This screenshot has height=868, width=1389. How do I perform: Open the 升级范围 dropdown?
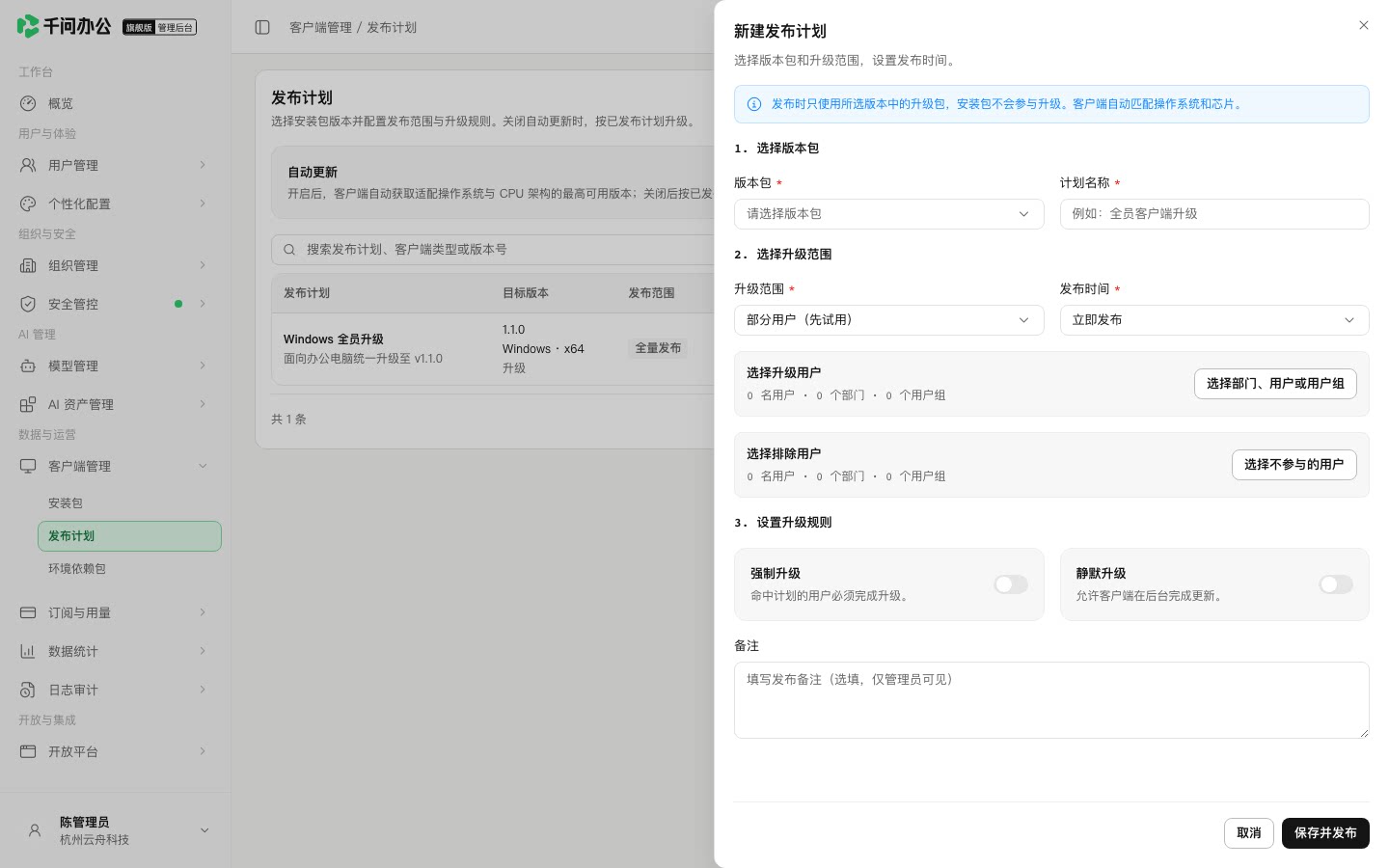point(888,320)
